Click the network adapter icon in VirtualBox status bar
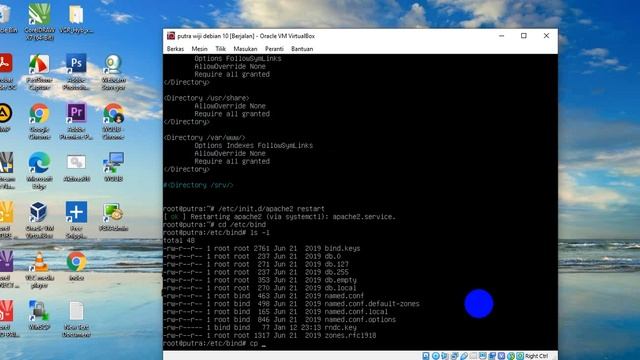The image size is (640, 360). coord(454,356)
